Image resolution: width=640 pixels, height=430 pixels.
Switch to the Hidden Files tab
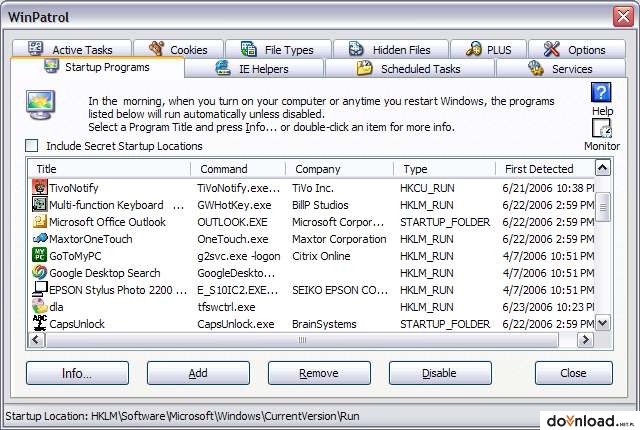[391, 49]
